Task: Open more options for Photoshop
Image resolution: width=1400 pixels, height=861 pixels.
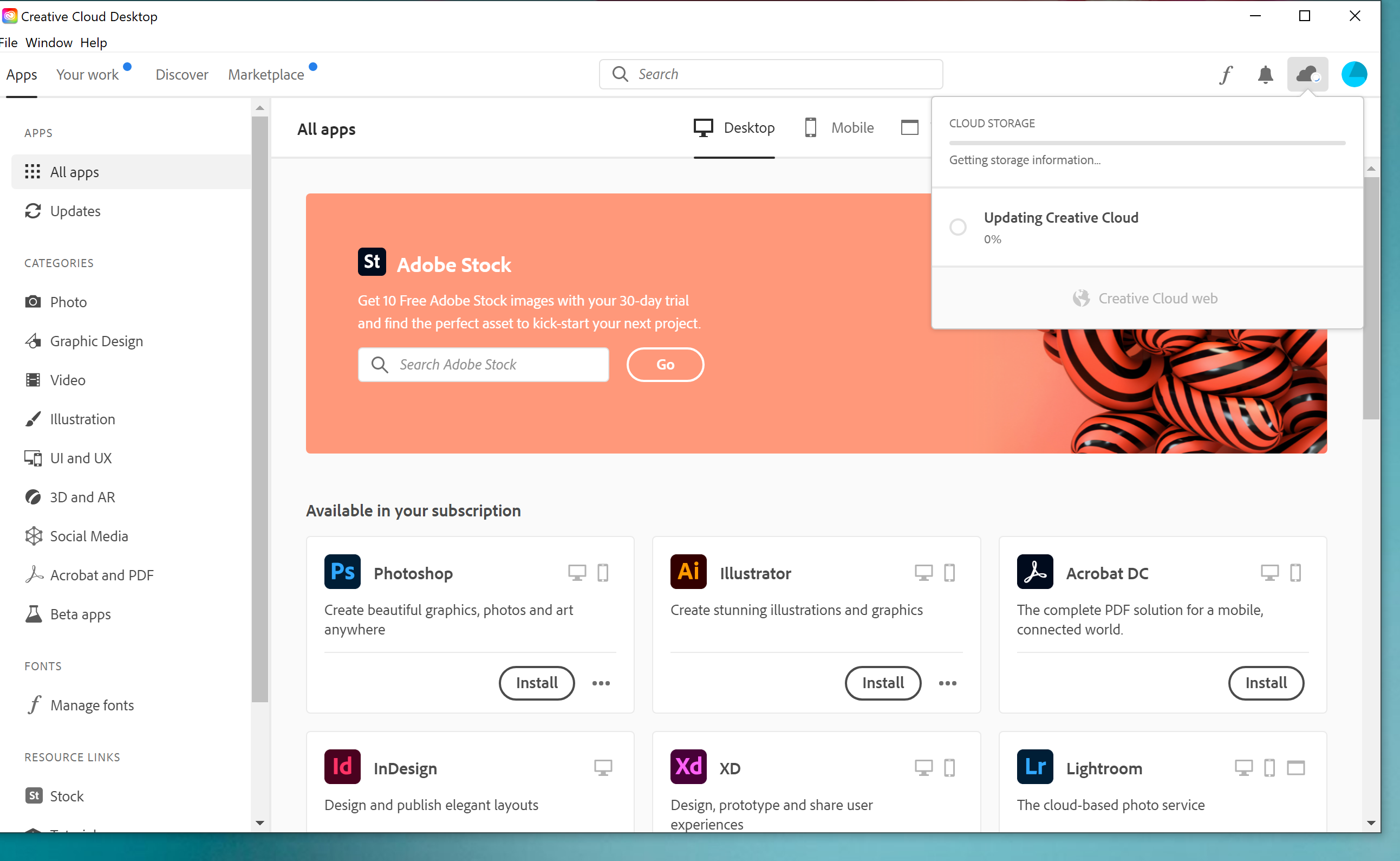Action: (601, 683)
